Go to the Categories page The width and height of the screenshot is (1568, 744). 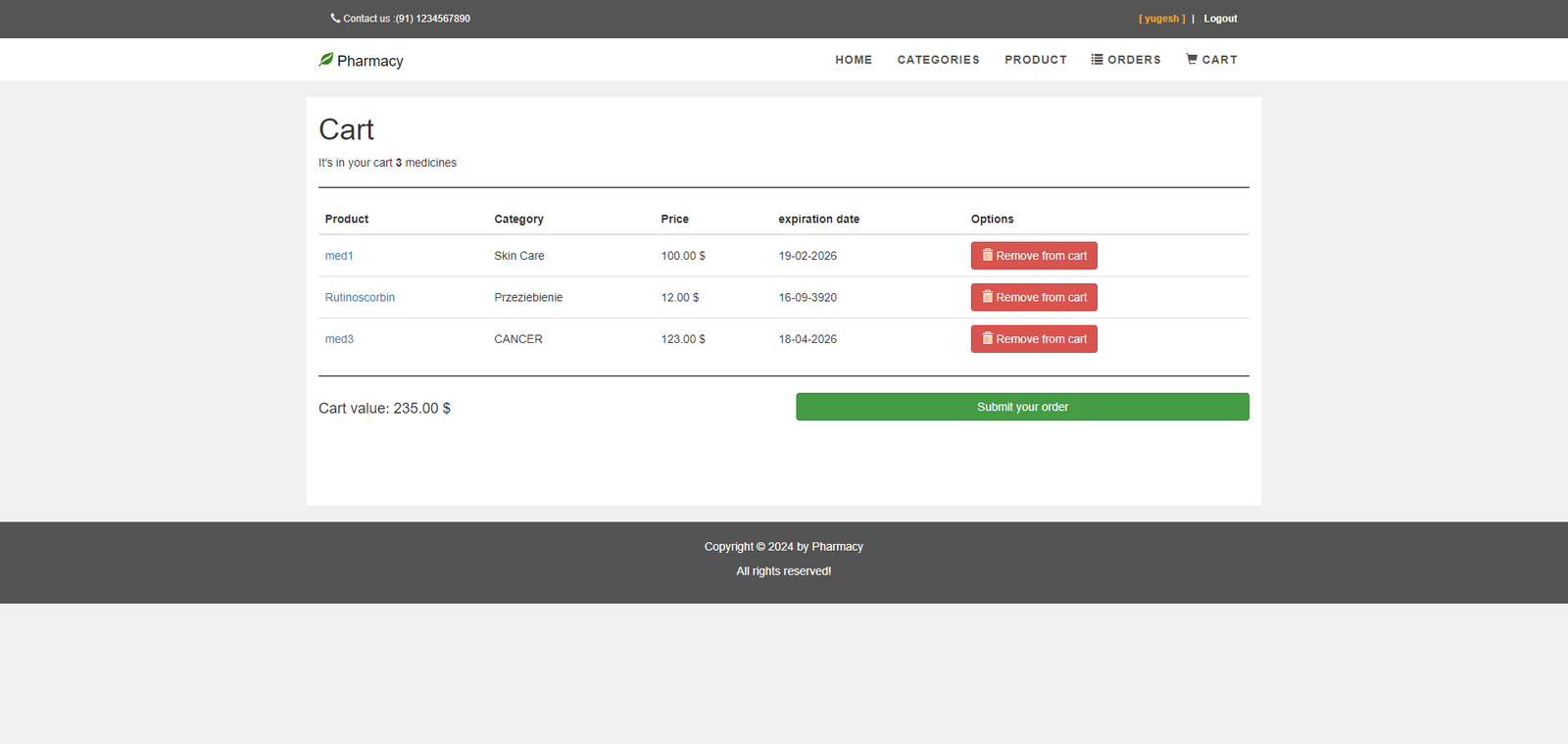click(938, 60)
